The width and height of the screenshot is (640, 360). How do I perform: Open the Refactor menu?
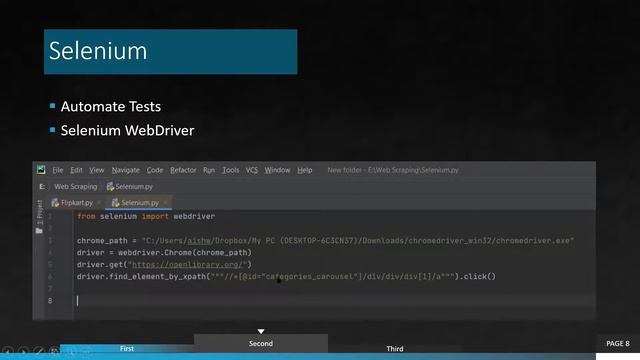point(183,170)
